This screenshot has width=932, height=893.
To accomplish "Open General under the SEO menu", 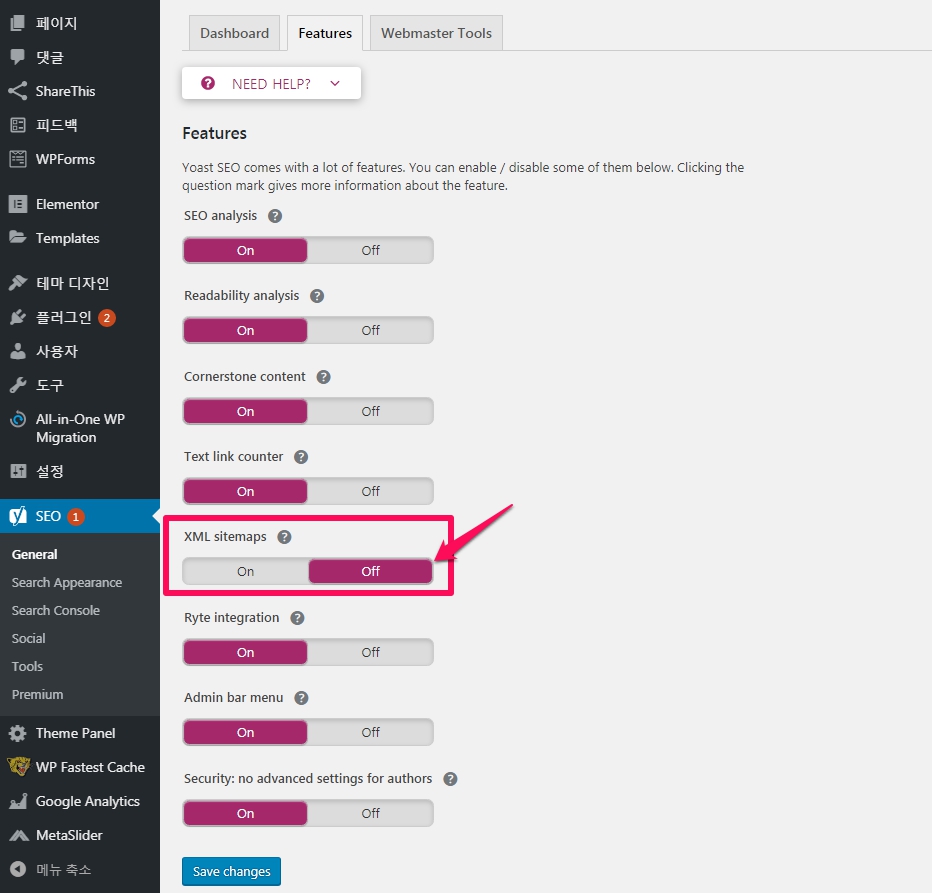I will coord(34,554).
